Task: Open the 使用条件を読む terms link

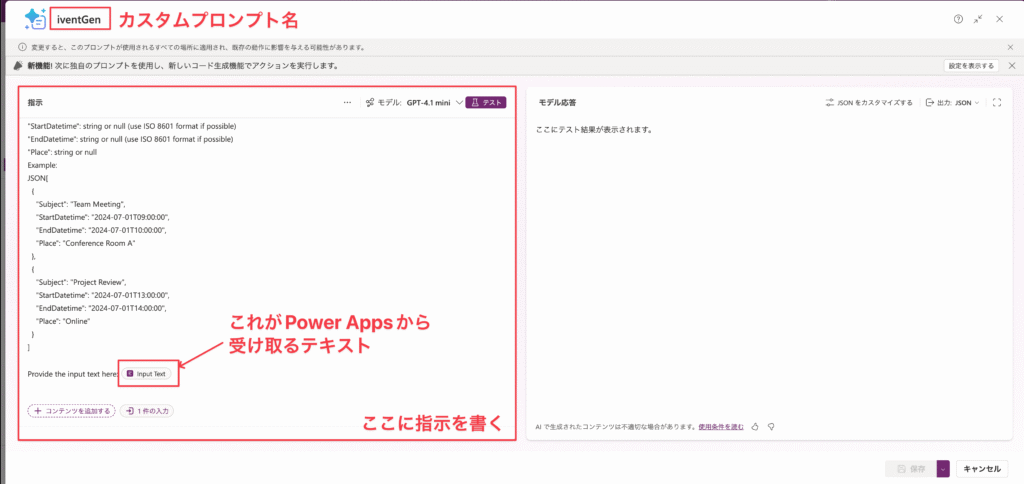Action: pyautogui.click(x=722, y=426)
